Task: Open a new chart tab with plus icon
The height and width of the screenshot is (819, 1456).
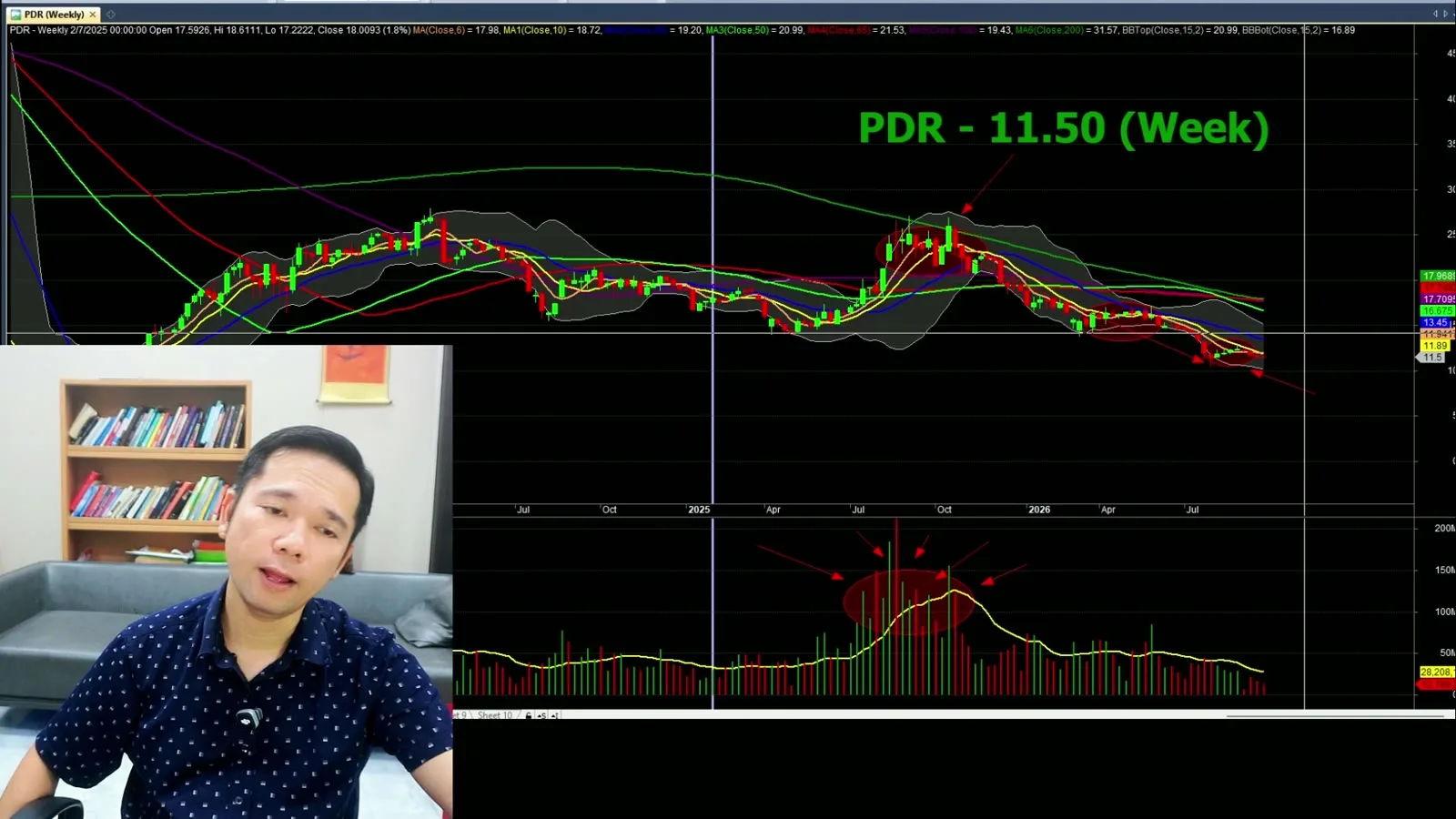Action: tap(111, 15)
